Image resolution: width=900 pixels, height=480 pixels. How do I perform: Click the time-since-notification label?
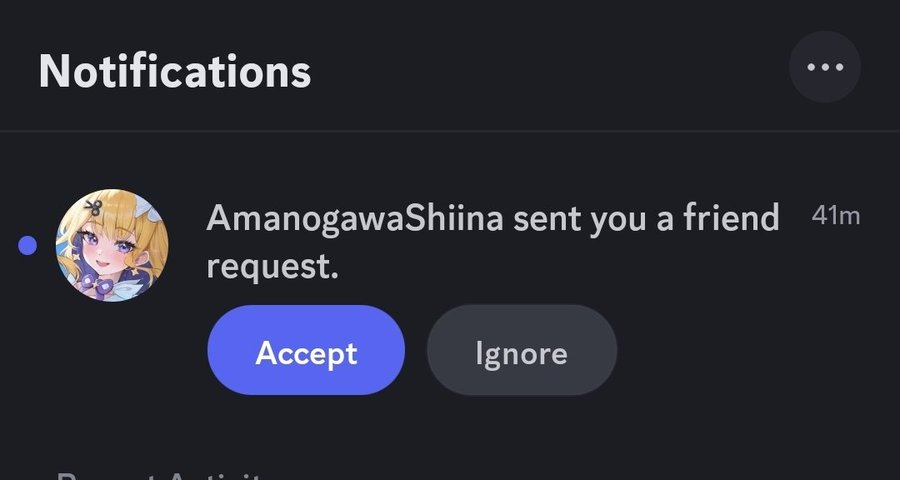click(836, 216)
